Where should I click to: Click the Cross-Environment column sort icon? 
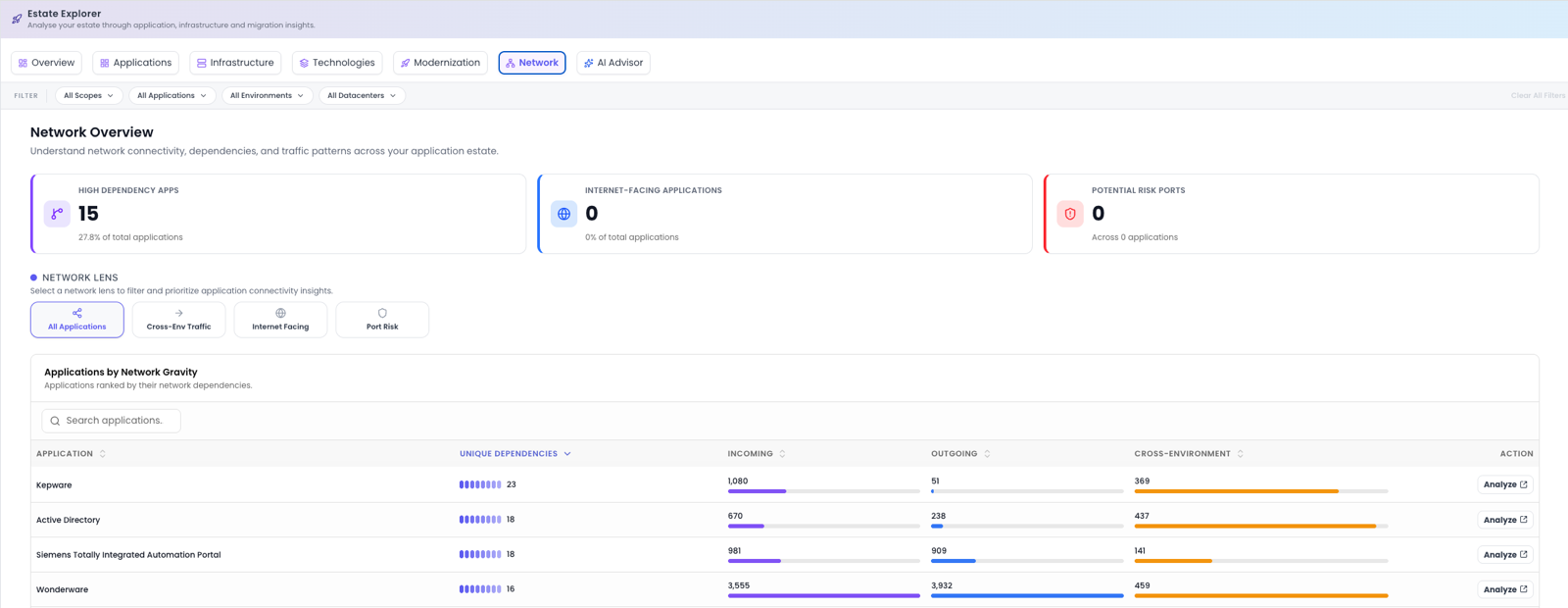point(1241,454)
